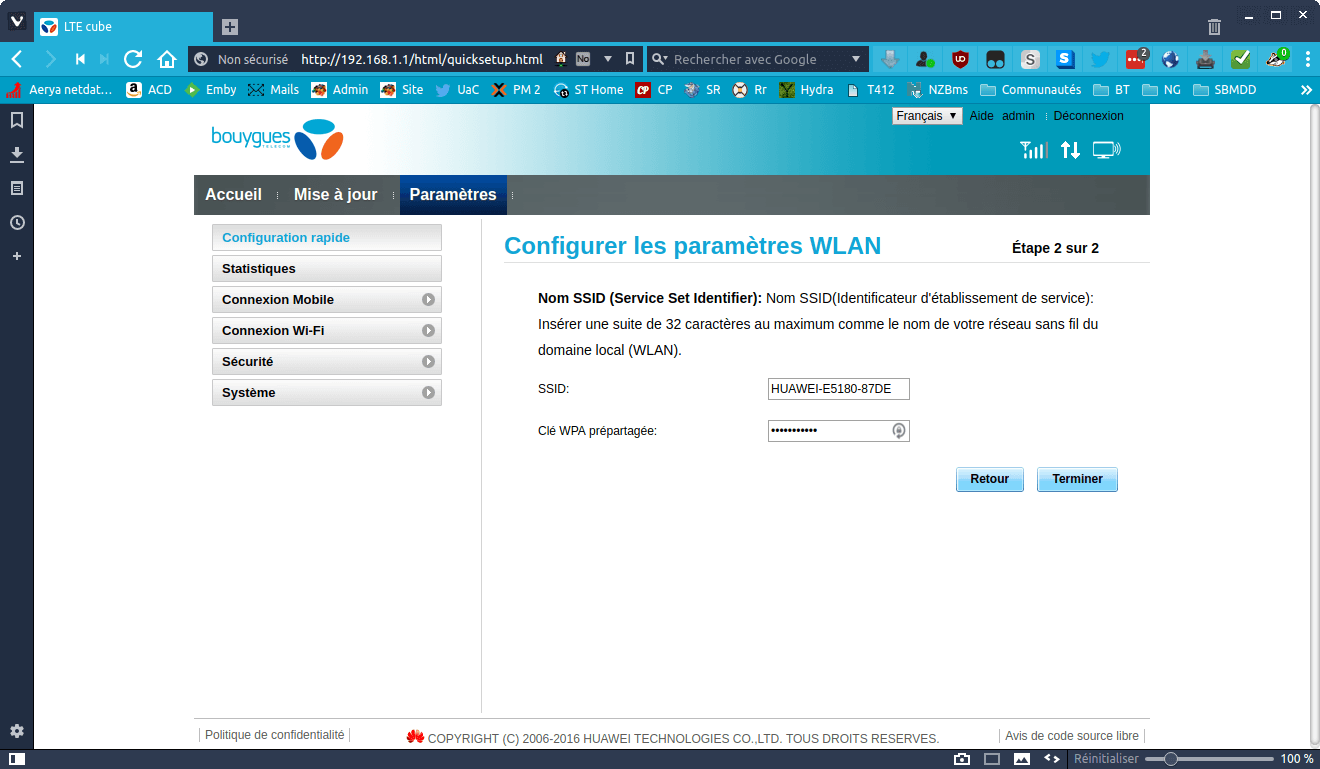Click the Wi-Fi devices status icon
Image resolution: width=1320 pixels, height=769 pixels.
(x=1106, y=150)
